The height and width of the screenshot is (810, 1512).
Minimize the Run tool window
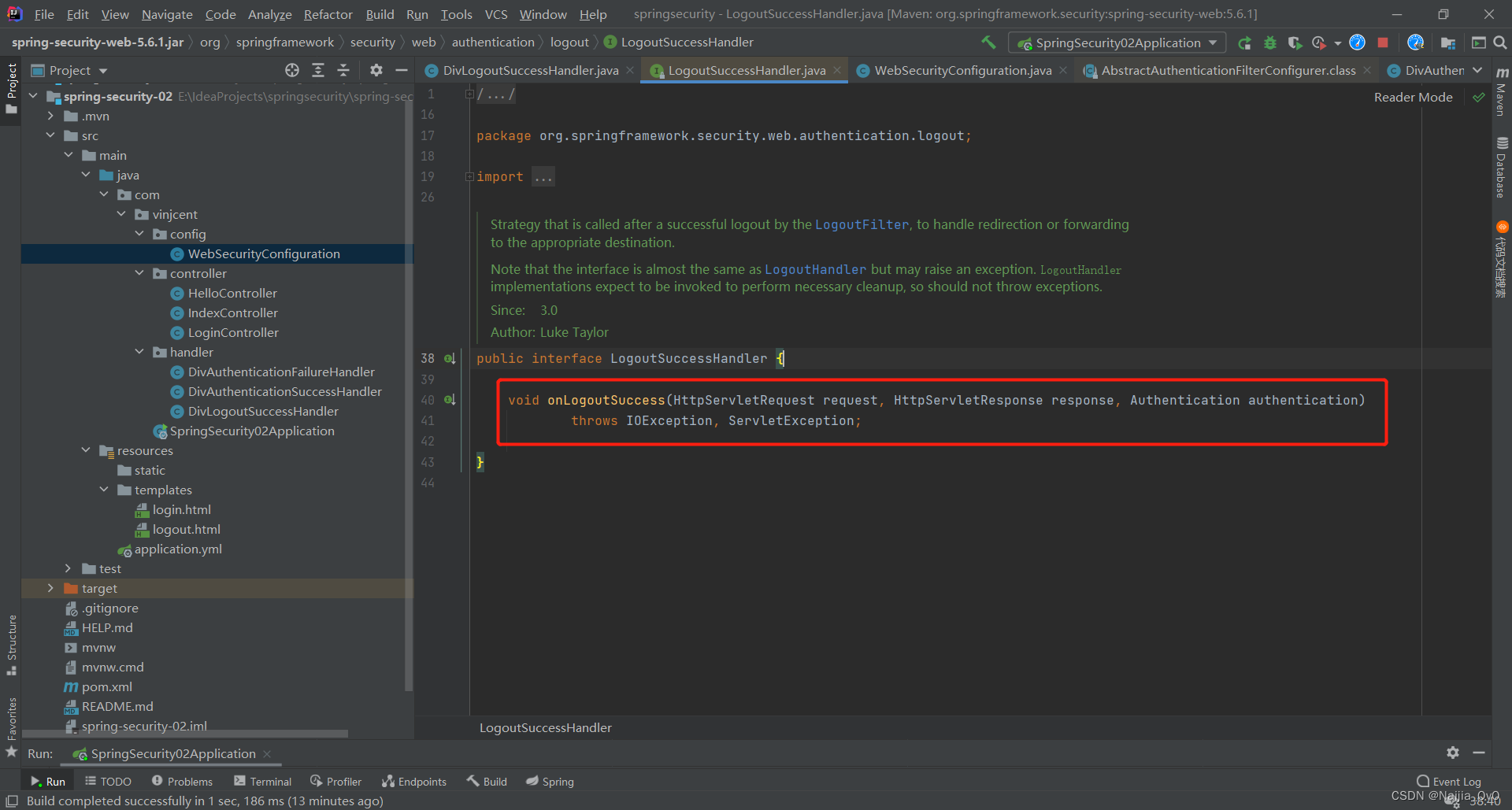(x=1479, y=753)
